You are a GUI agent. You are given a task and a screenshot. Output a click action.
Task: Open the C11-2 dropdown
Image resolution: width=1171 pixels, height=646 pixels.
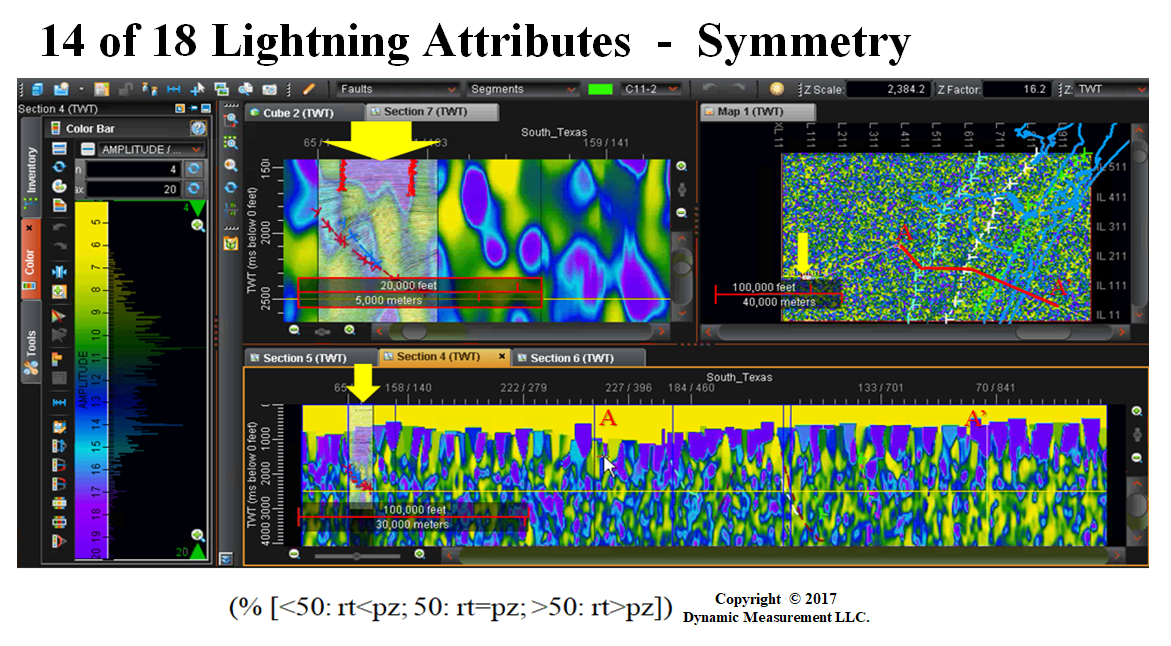(651, 89)
